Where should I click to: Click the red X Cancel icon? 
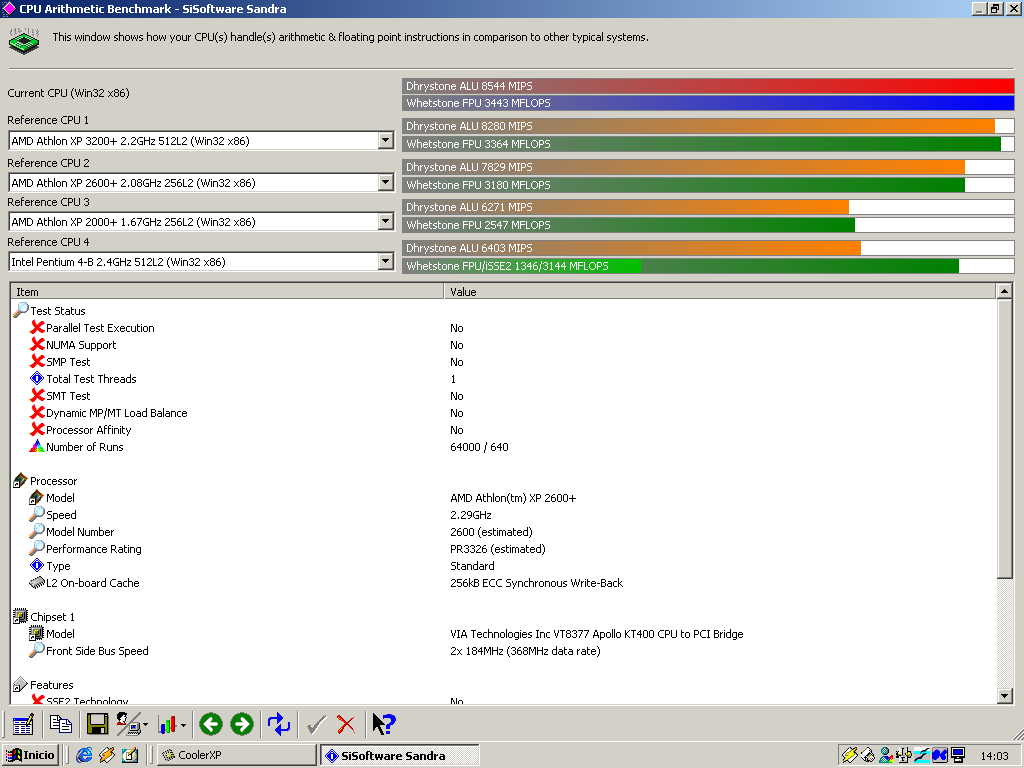point(346,725)
